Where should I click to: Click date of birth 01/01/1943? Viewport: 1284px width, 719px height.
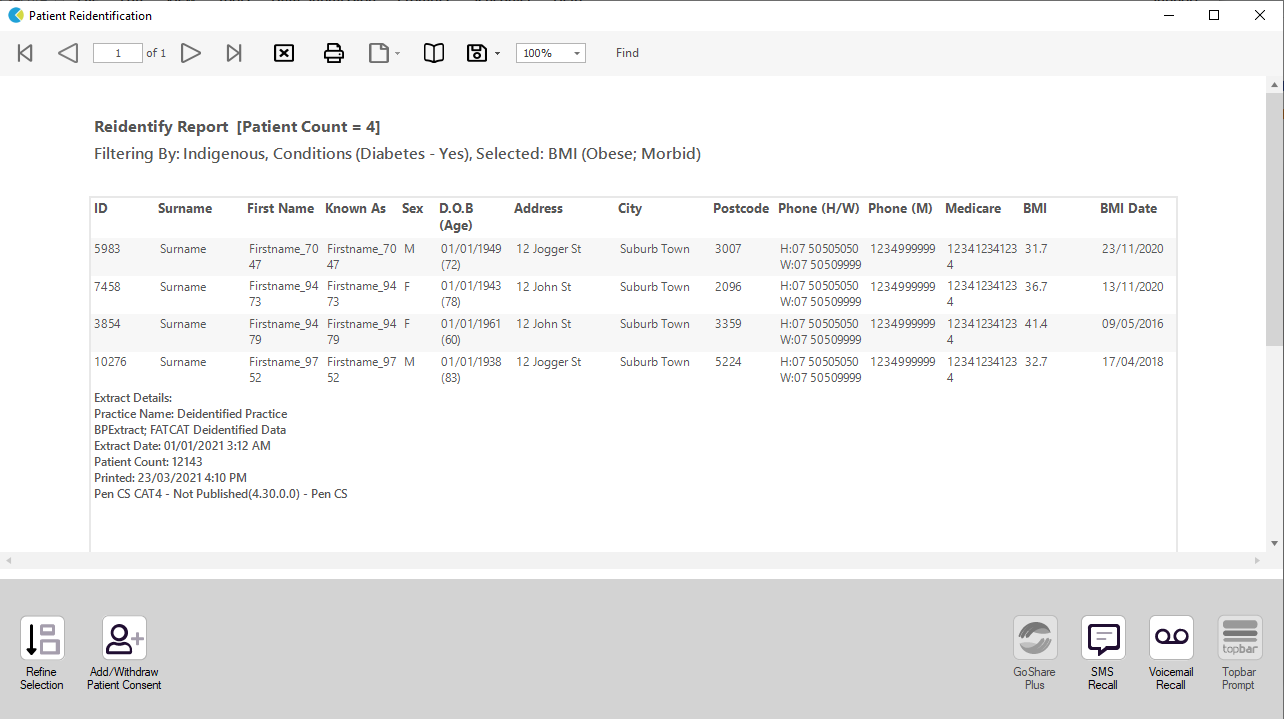[x=471, y=287]
